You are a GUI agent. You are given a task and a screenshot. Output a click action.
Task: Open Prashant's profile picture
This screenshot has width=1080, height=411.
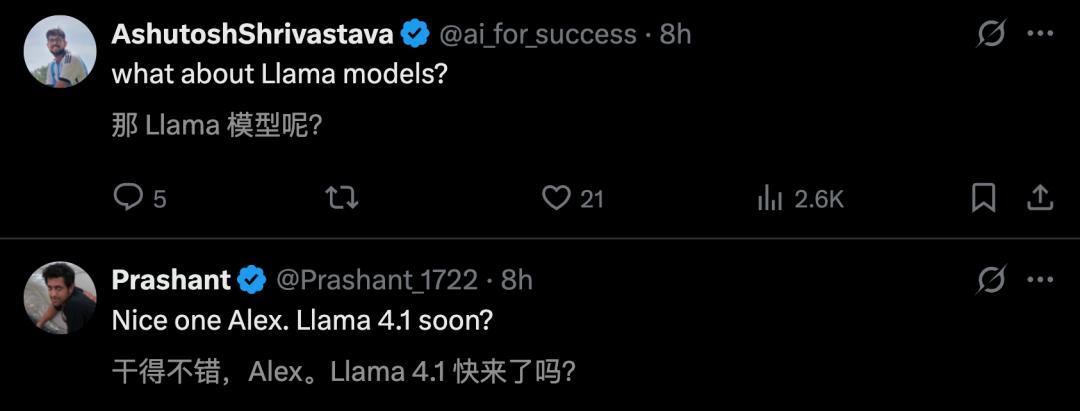pos(59,298)
